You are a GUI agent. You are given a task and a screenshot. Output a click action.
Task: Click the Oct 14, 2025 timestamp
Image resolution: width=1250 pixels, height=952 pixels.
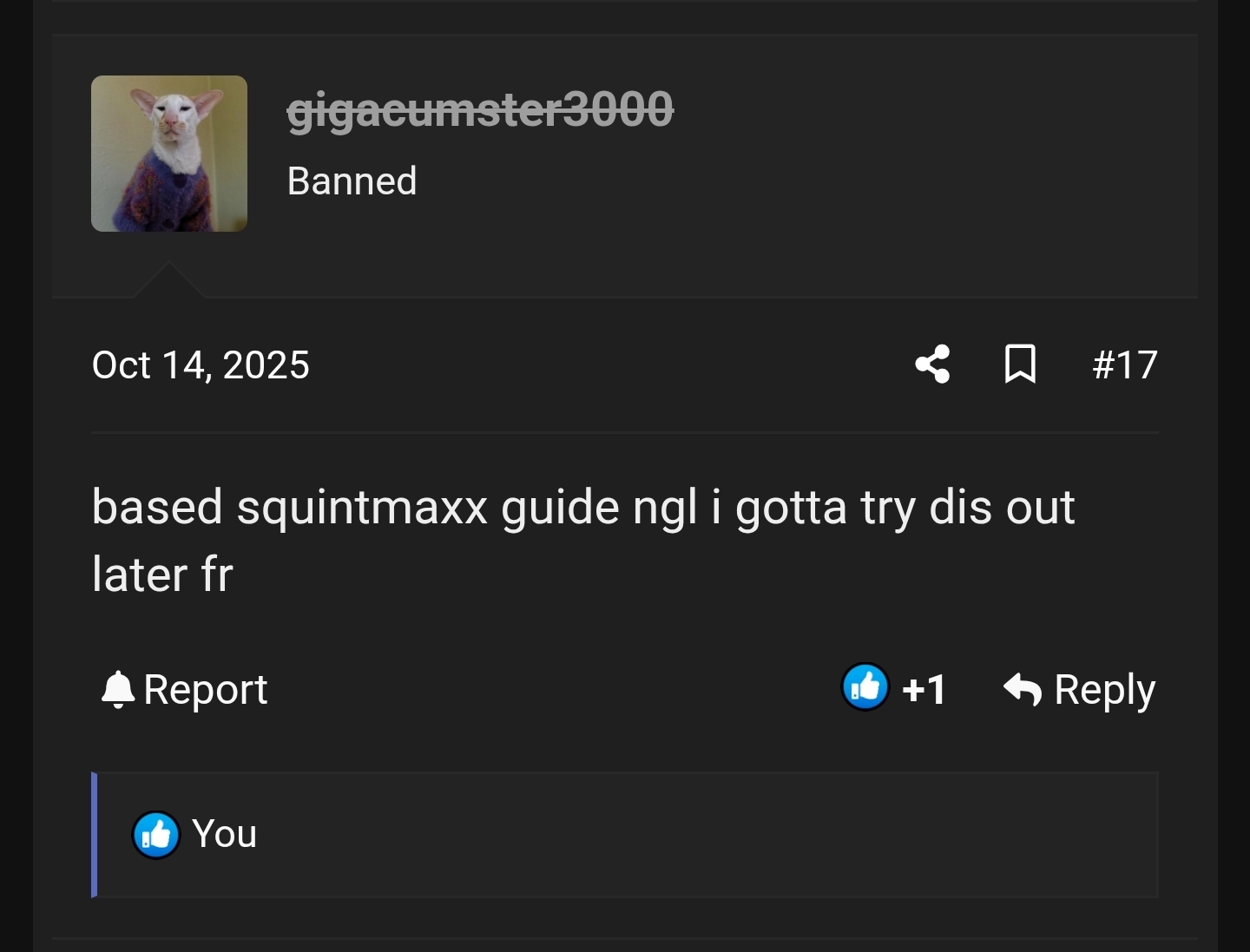[x=201, y=364]
